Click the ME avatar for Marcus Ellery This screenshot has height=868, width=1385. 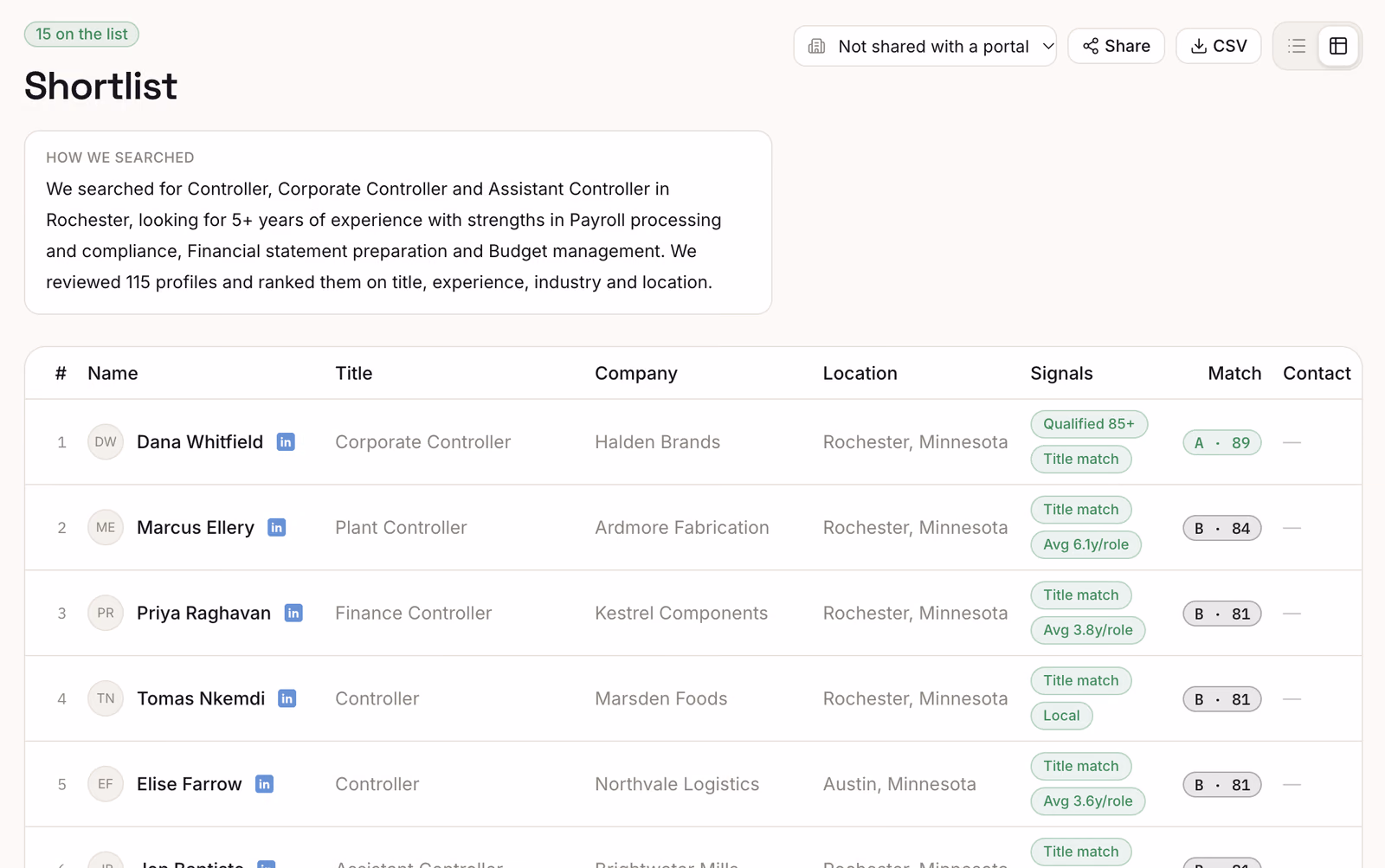point(106,528)
